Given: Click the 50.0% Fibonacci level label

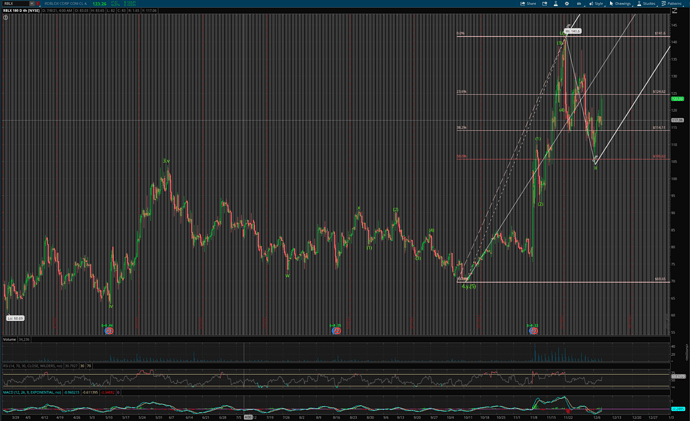Looking at the screenshot, I should pyautogui.click(x=461, y=157).
